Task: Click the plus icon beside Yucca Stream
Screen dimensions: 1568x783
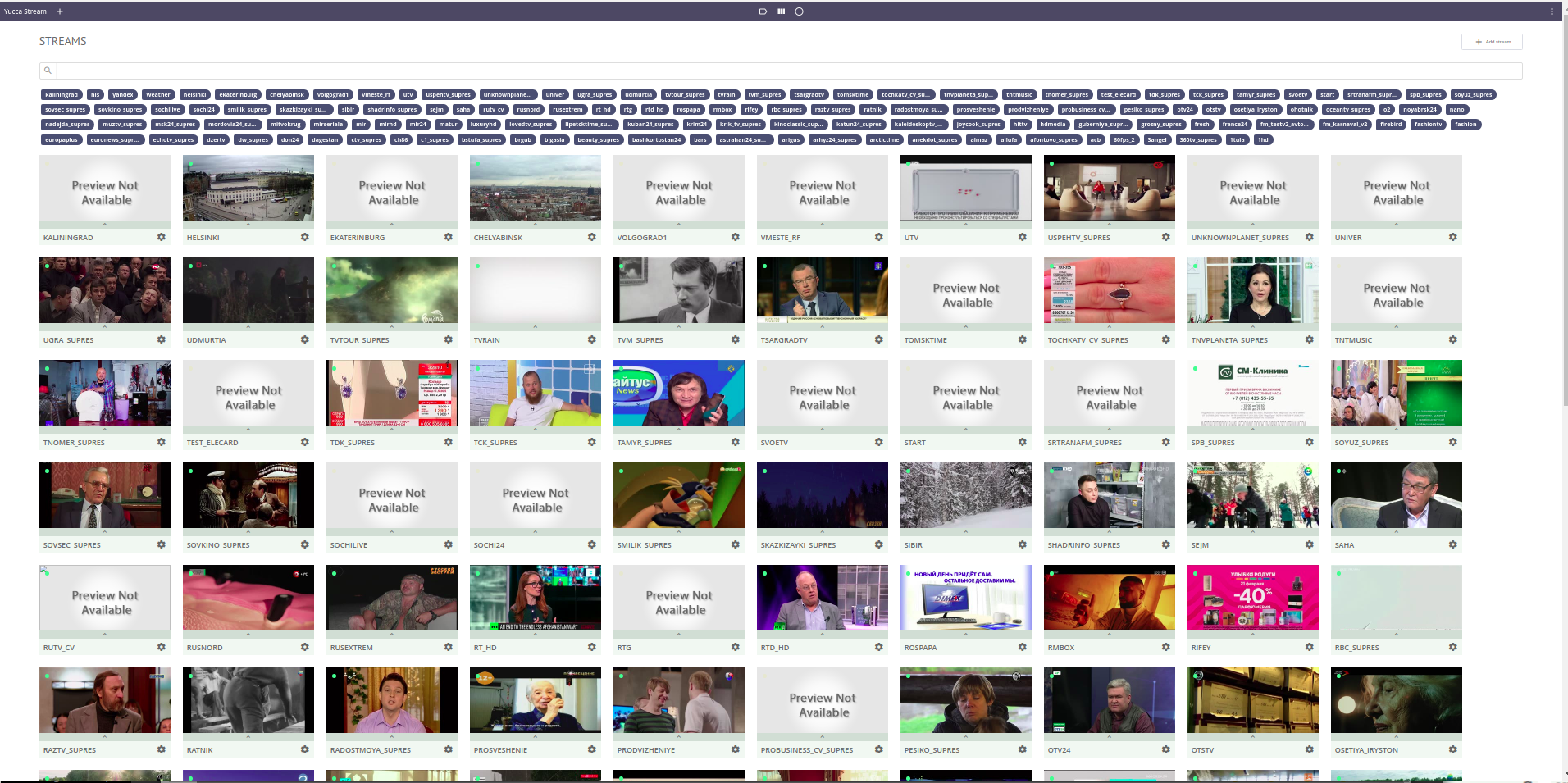Action: [x=60, y=11]
